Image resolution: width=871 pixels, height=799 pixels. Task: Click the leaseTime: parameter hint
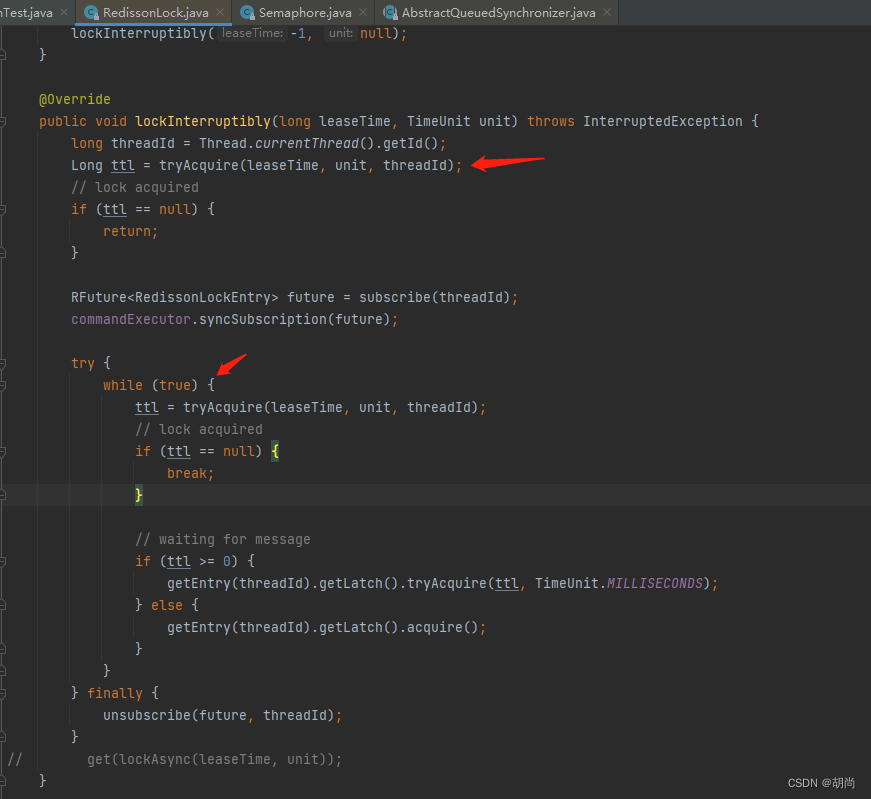point(253,33)
